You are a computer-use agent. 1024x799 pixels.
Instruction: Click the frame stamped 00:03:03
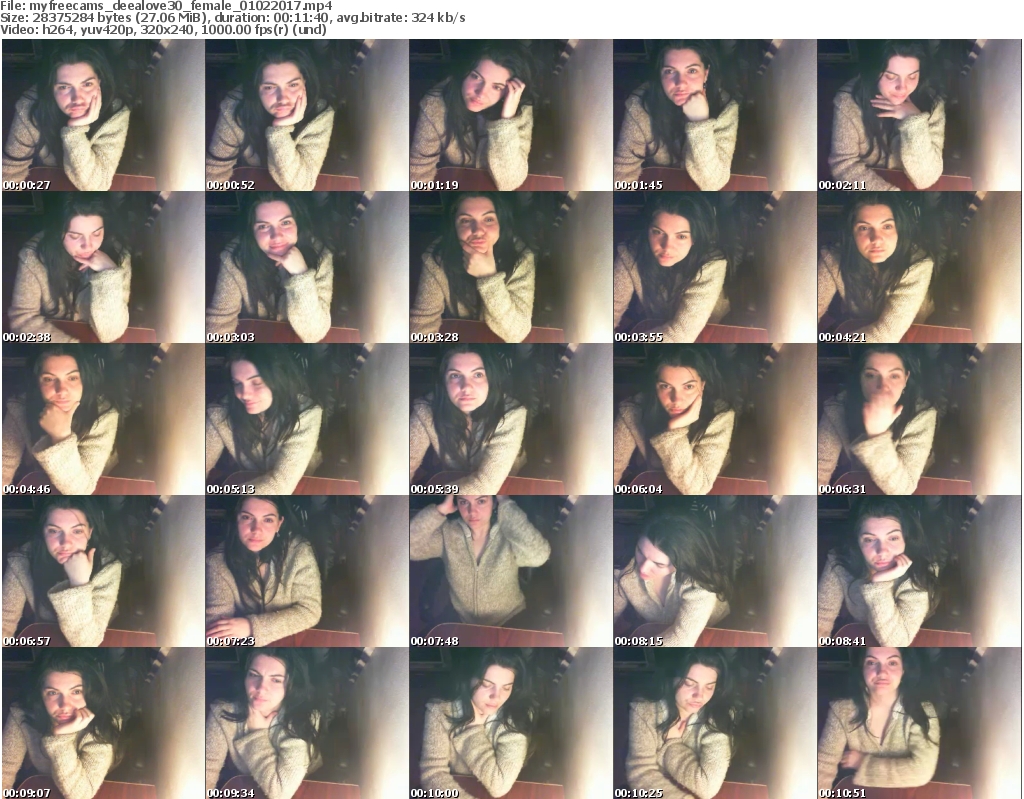pos(307,267)
